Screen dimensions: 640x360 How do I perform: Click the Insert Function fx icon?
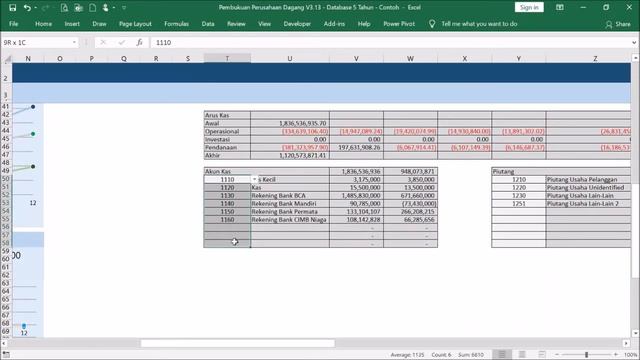coord(140,42)
